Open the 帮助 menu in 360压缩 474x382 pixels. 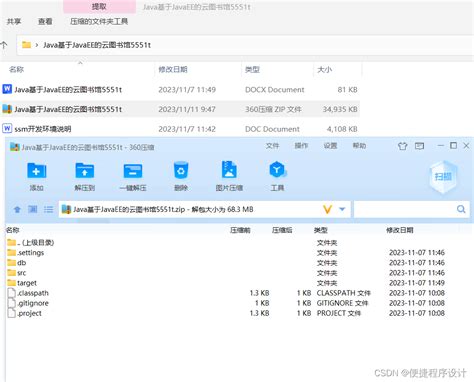[x=359, y=146]
